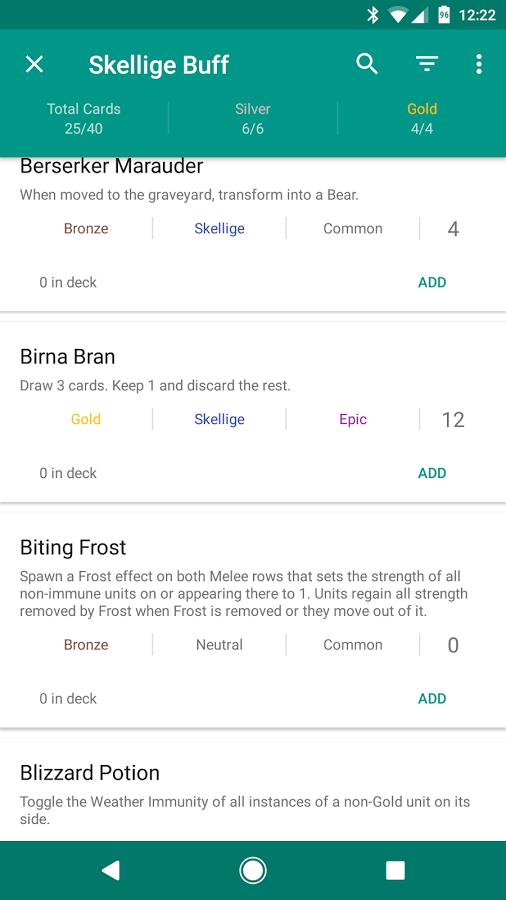The height and width of the screenshot is (900, 506).
Task: Open the three-dot overflow menu
Action: [478, 64]
